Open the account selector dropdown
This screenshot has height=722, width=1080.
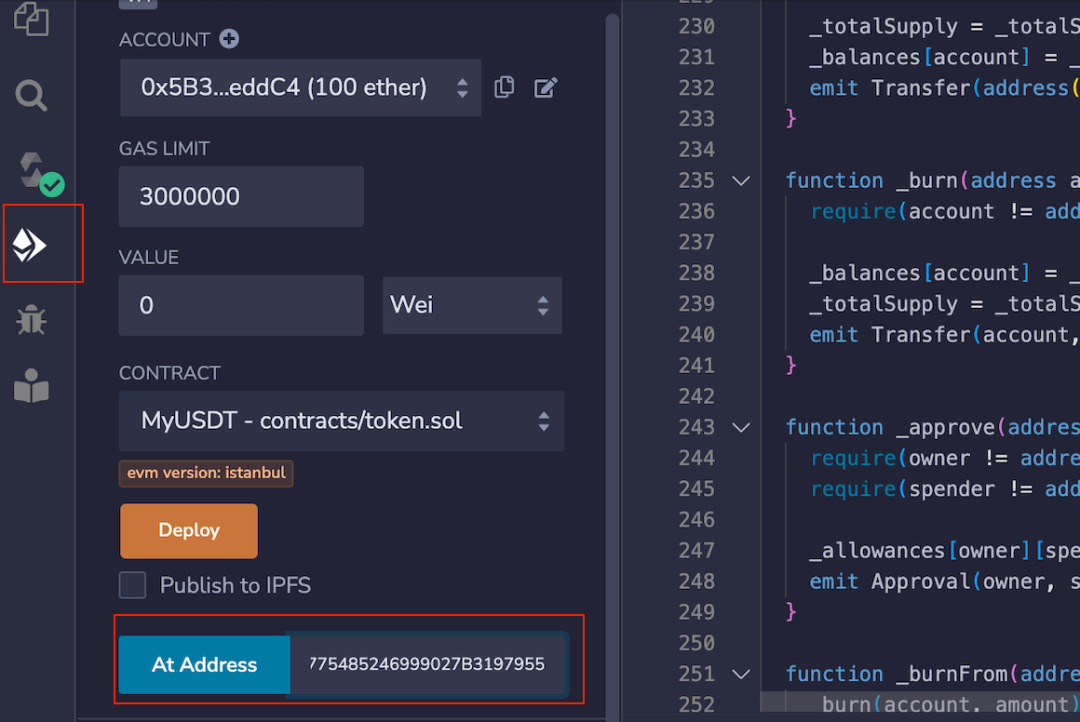tap(300, 88)
